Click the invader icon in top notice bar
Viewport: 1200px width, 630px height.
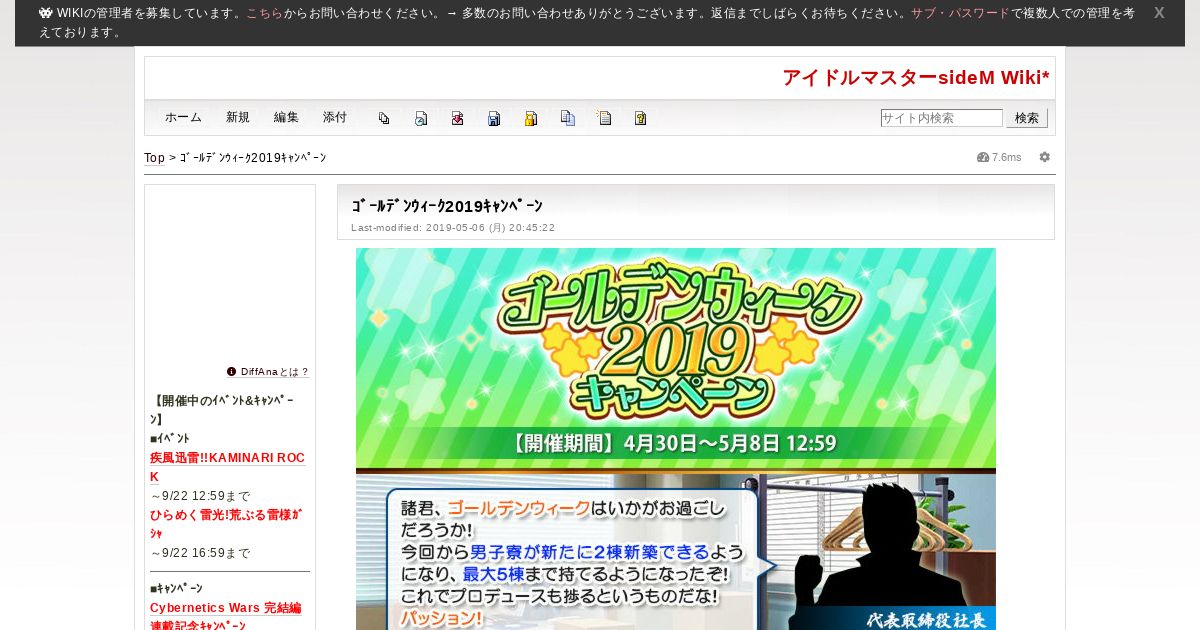[x=46, y=13]
